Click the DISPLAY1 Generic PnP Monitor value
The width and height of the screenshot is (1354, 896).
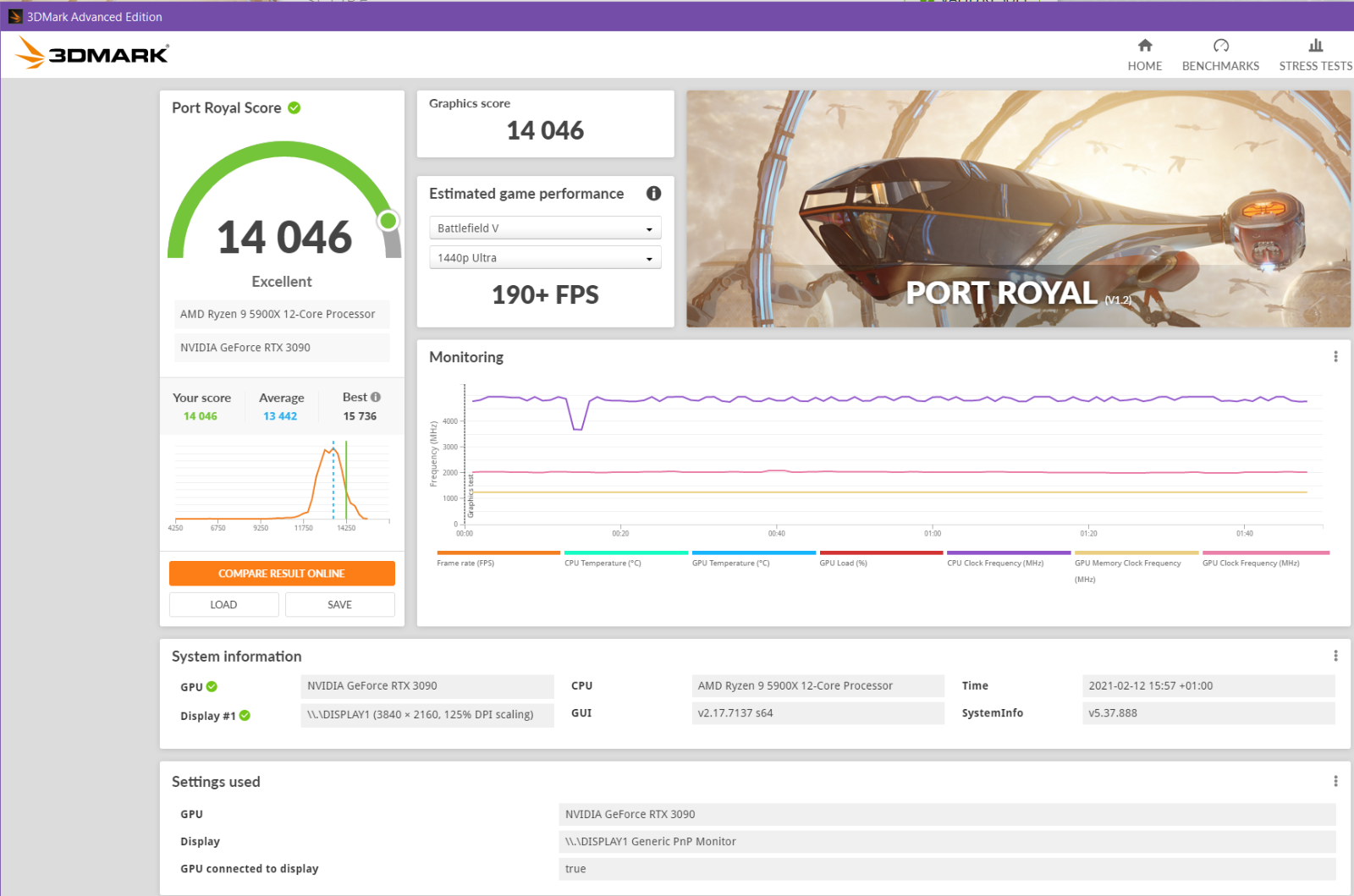pyautogui.click(x=947, y=842)
